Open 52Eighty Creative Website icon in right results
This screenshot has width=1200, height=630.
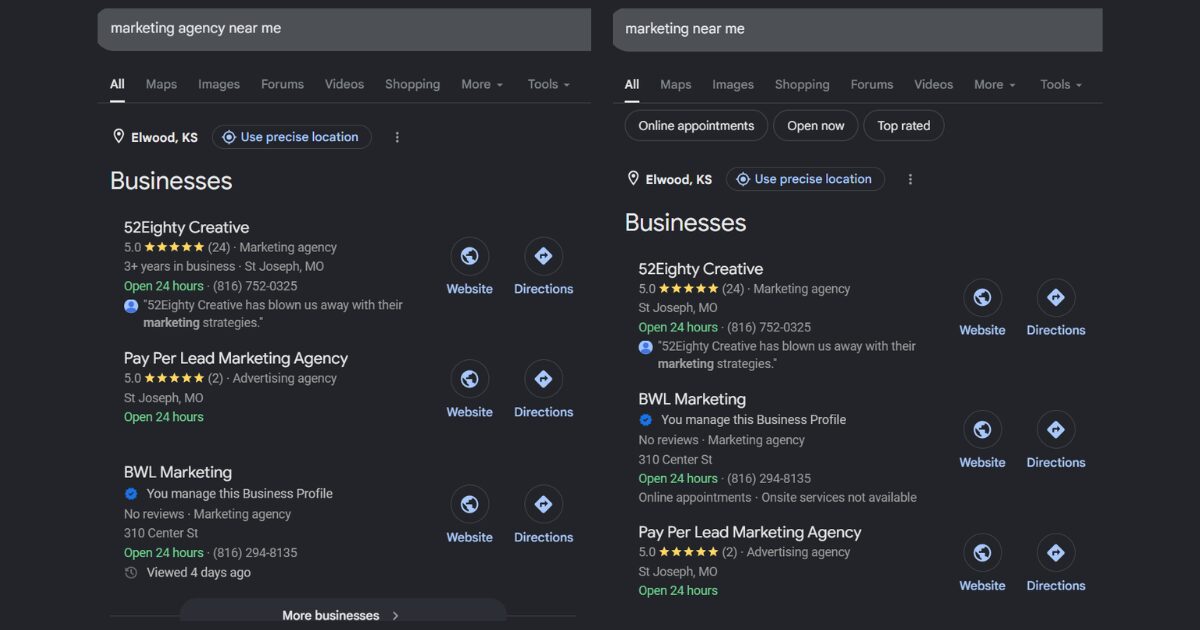(x=982, y=297)
